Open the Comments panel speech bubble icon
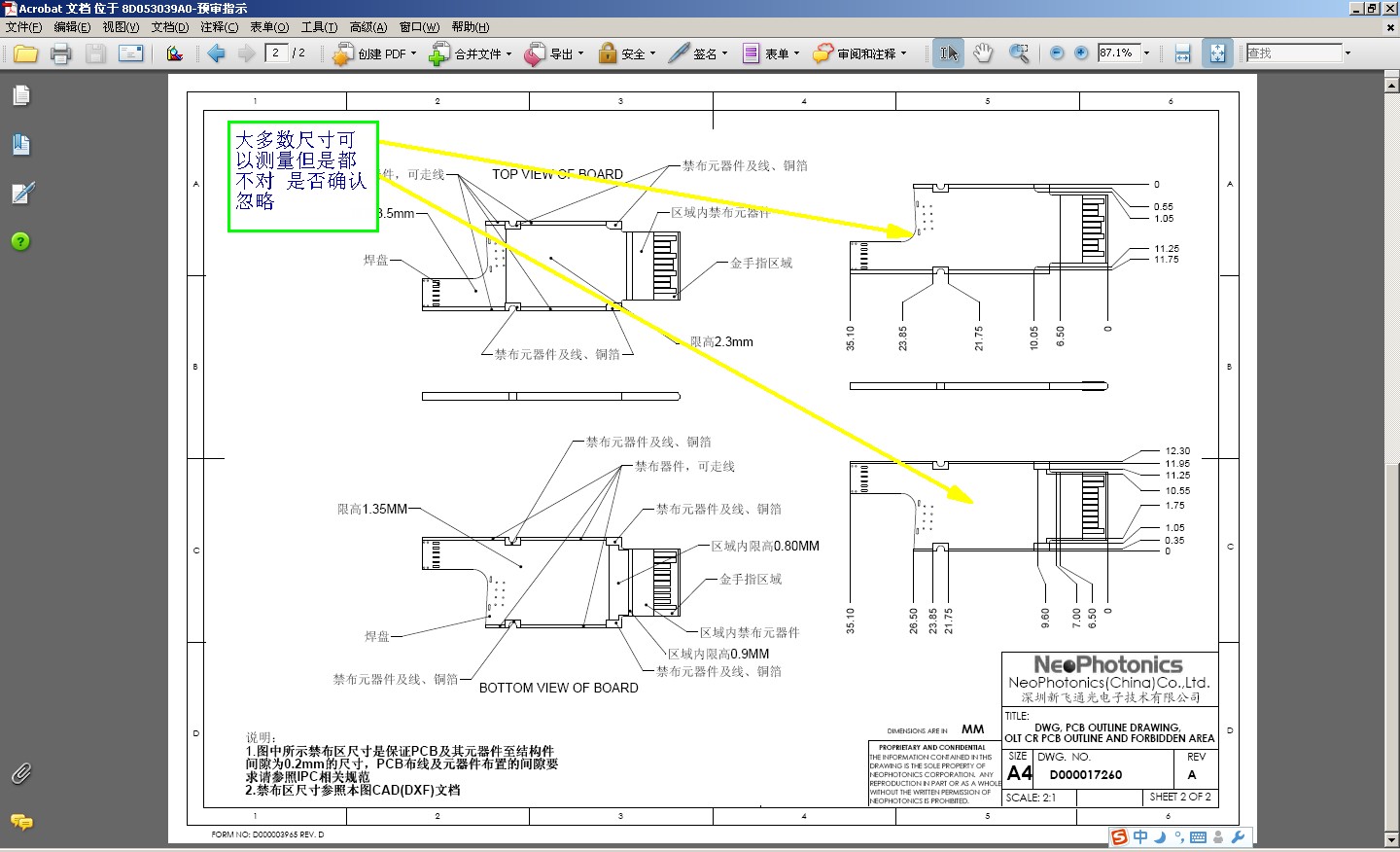 pos(21,823)
